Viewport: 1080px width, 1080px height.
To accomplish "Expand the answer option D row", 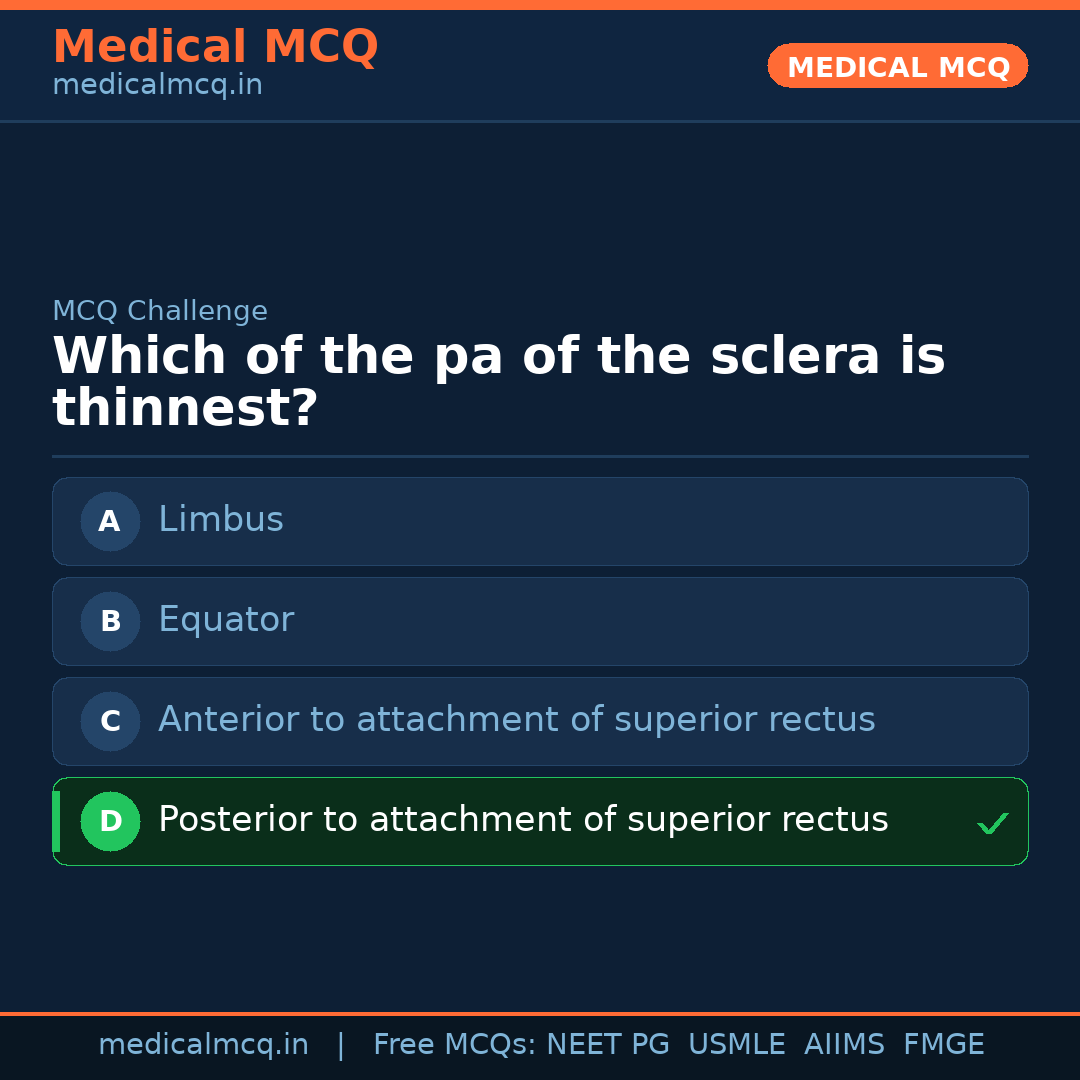I will [540, 821].
